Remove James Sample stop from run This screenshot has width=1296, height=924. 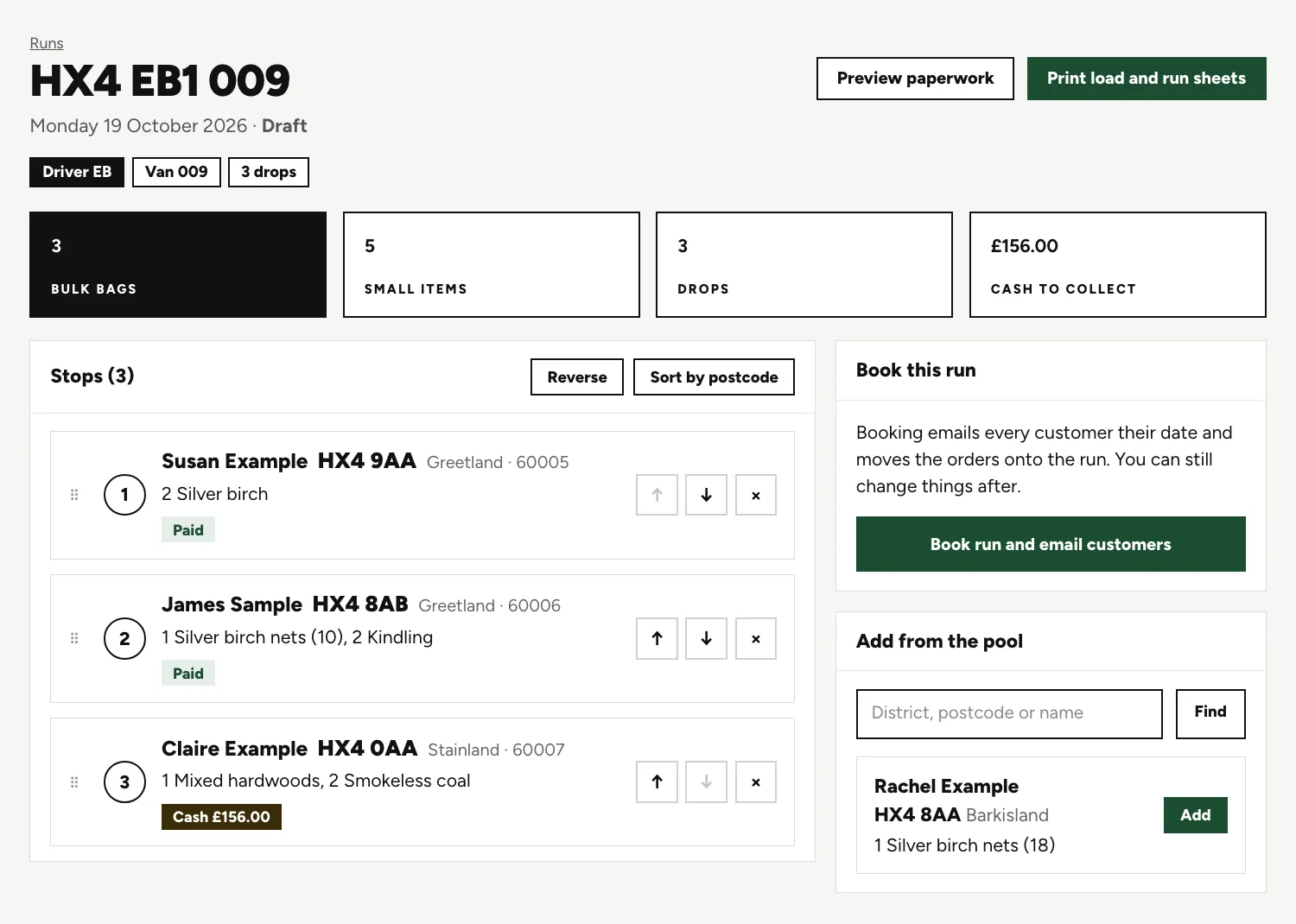(x=756, y=638)
